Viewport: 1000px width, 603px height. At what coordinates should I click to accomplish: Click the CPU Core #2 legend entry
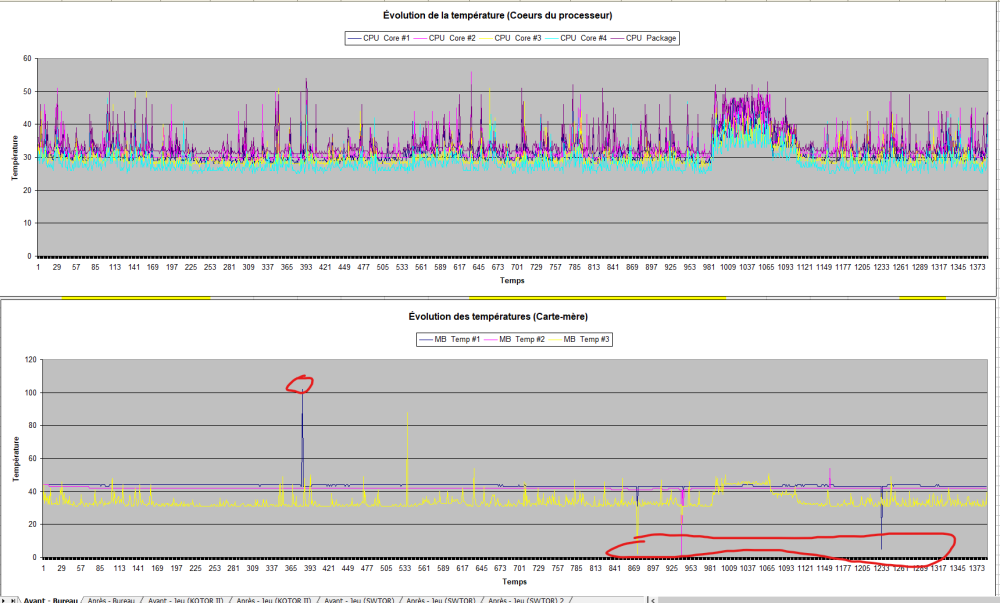453,38
